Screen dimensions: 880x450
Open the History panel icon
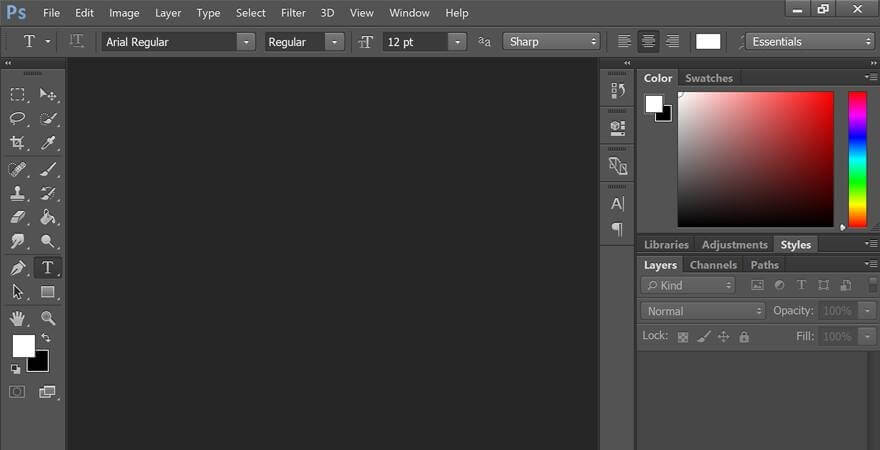click(x=617, y=90)
